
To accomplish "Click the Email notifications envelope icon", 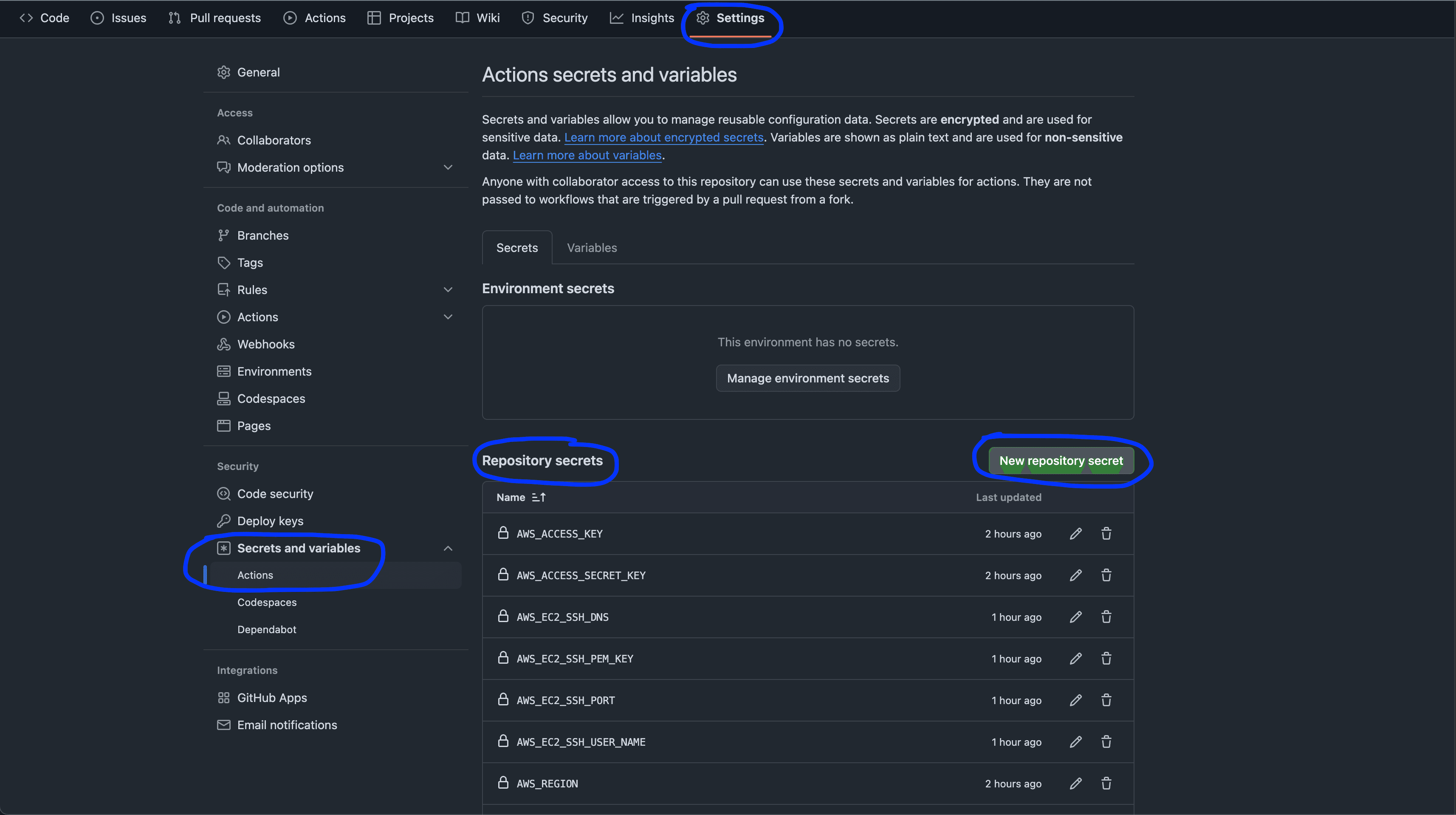I will (224, 724).
